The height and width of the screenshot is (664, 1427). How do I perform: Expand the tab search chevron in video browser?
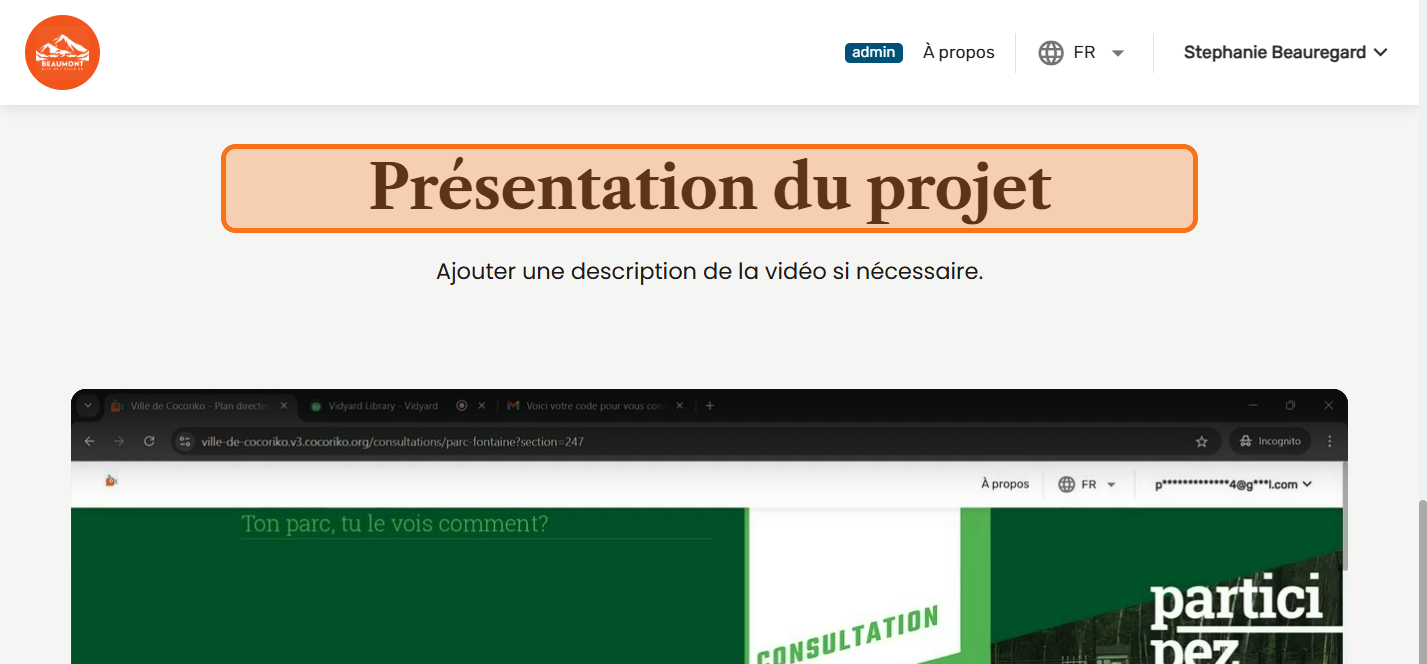pyautogui.click(x=88, y=406)
